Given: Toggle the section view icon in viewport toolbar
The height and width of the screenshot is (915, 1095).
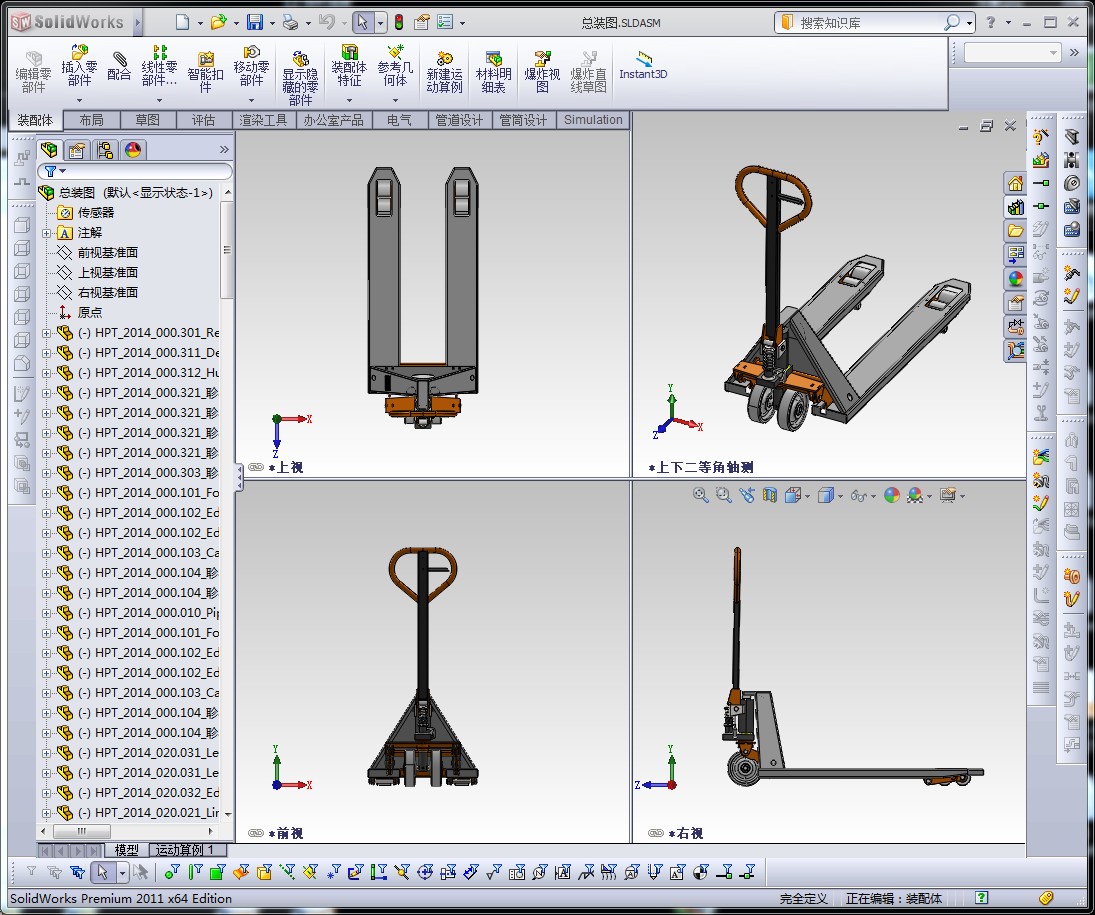Looking at the screenshot, I should (770, 495).
